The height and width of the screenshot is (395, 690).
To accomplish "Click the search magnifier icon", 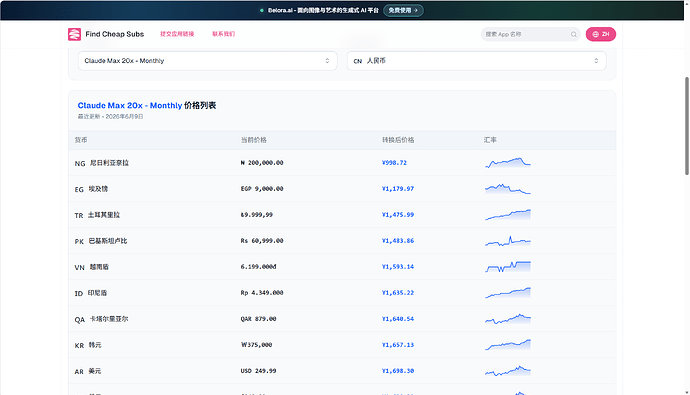I will pos(574,34).
